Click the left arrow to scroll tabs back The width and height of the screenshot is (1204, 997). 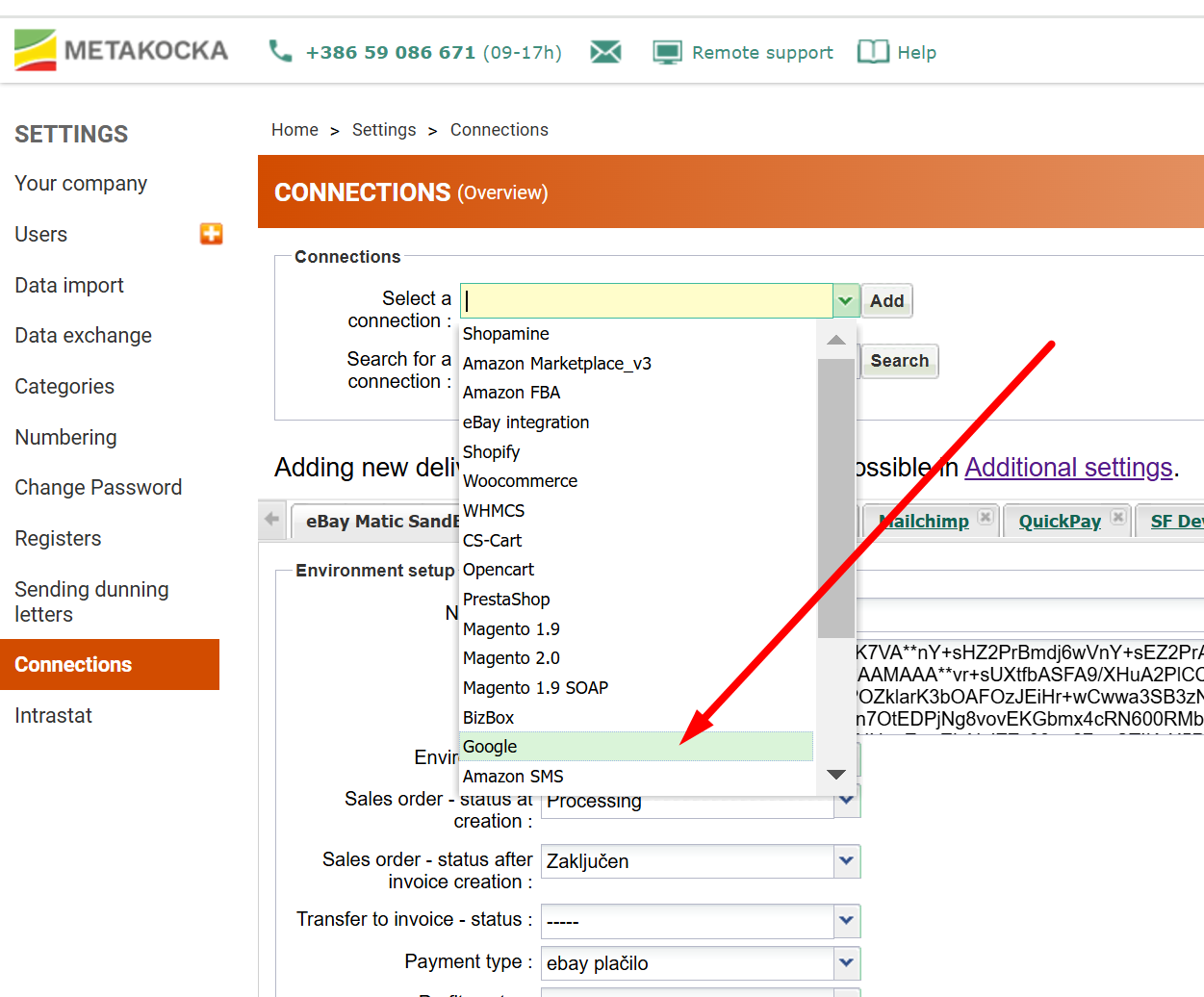pyautogui.click(x=272, y=520)
